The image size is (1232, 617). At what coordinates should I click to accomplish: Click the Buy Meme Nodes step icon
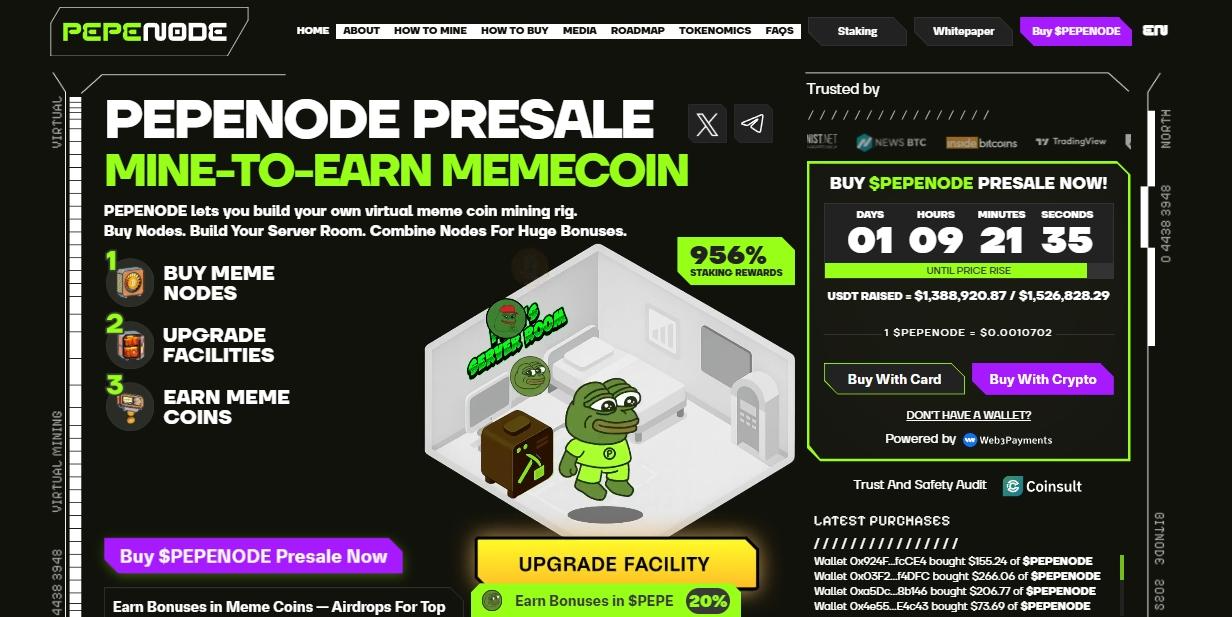pos(130,283)
